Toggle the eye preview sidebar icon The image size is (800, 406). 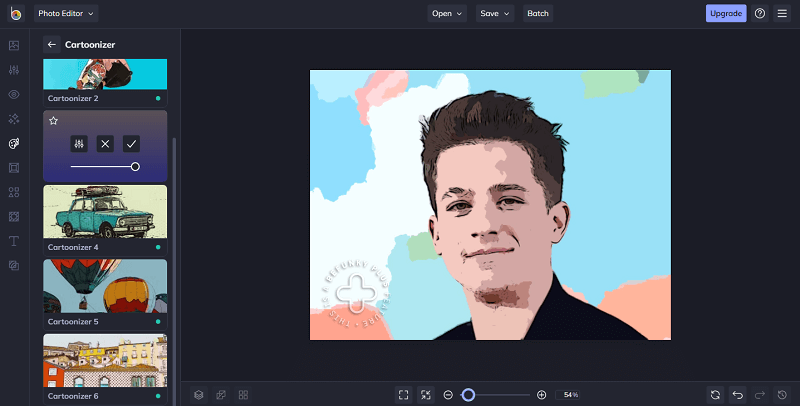14,94
